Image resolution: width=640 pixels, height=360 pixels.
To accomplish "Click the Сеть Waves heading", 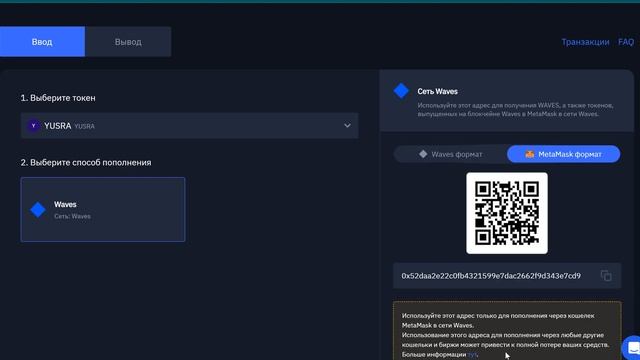I will point(437,91).
